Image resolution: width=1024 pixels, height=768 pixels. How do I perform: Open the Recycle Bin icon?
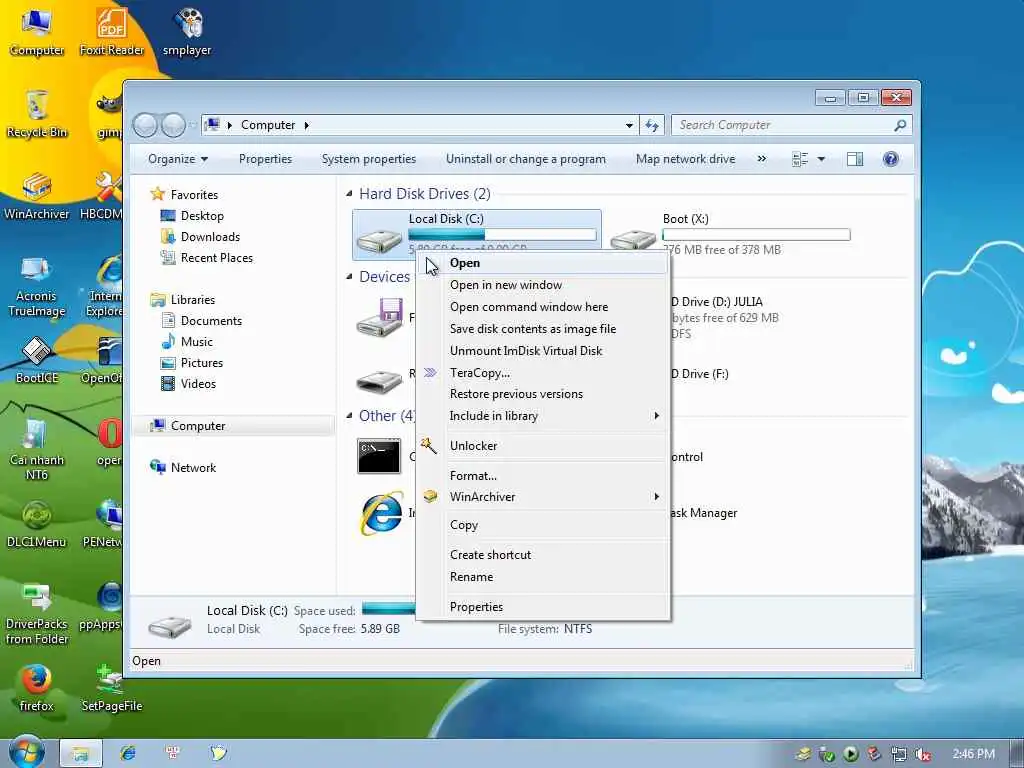pos(37,114)
